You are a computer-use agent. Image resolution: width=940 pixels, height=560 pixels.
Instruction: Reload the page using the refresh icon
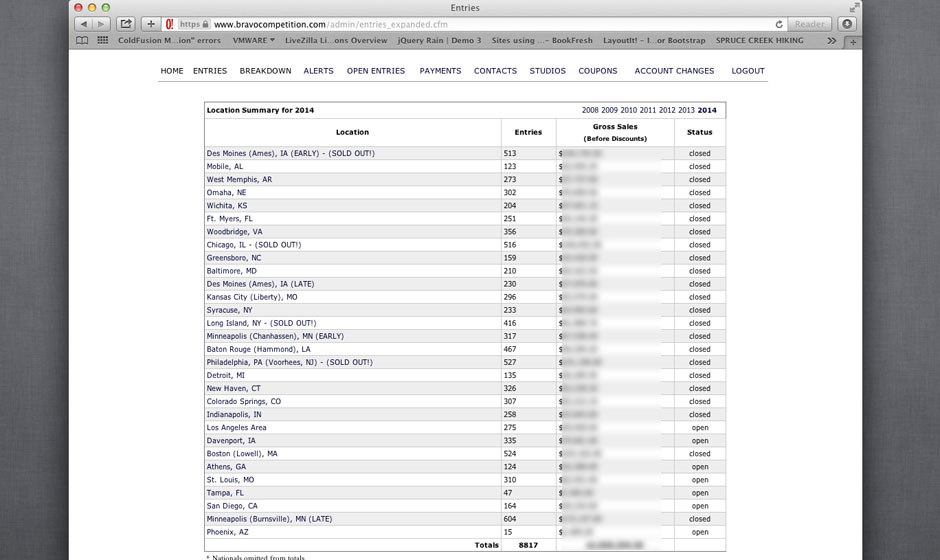[x=779, y=25]
